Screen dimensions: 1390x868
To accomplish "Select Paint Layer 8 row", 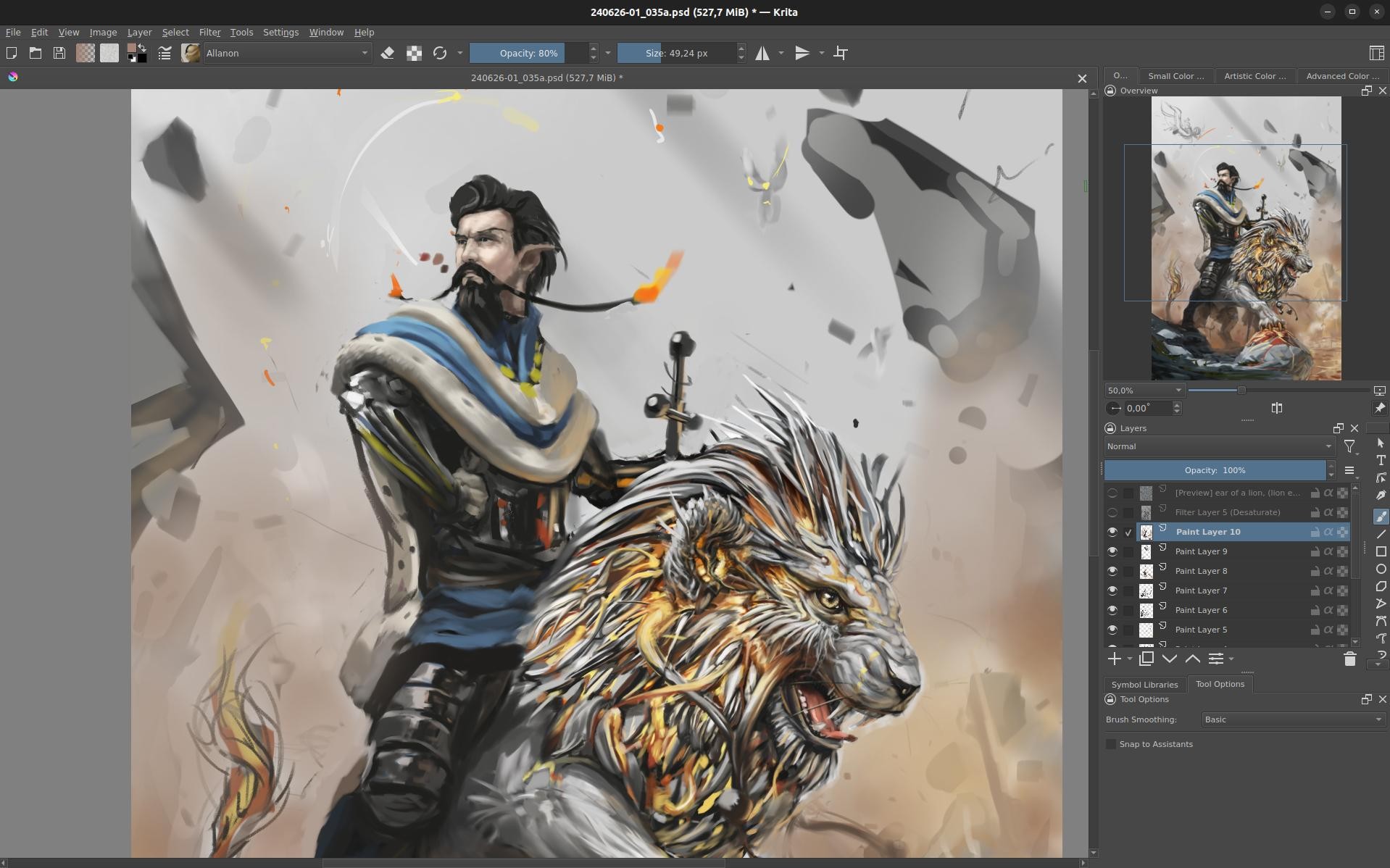I will [1243, 572].
